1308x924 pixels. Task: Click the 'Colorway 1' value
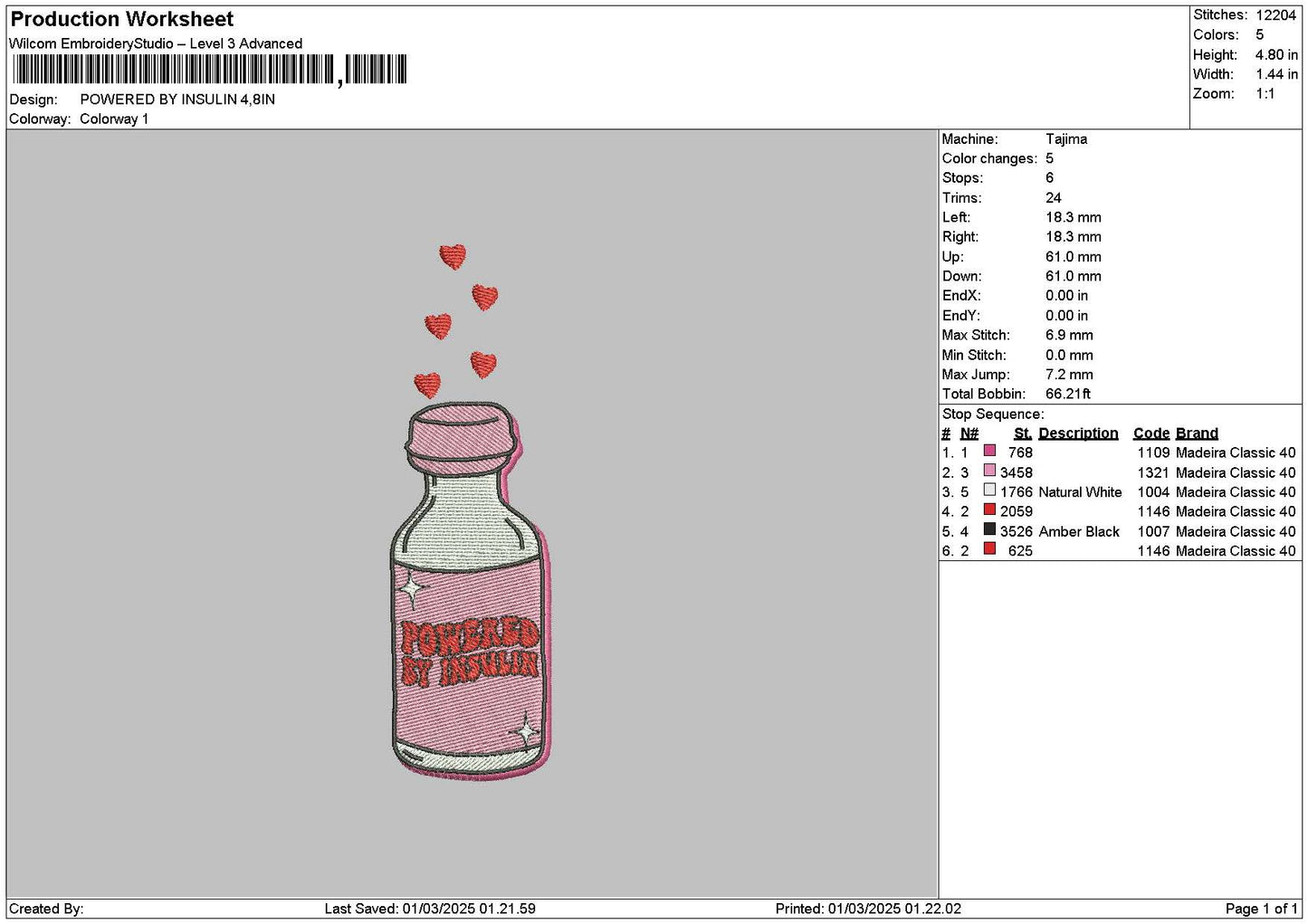(114, 119)
